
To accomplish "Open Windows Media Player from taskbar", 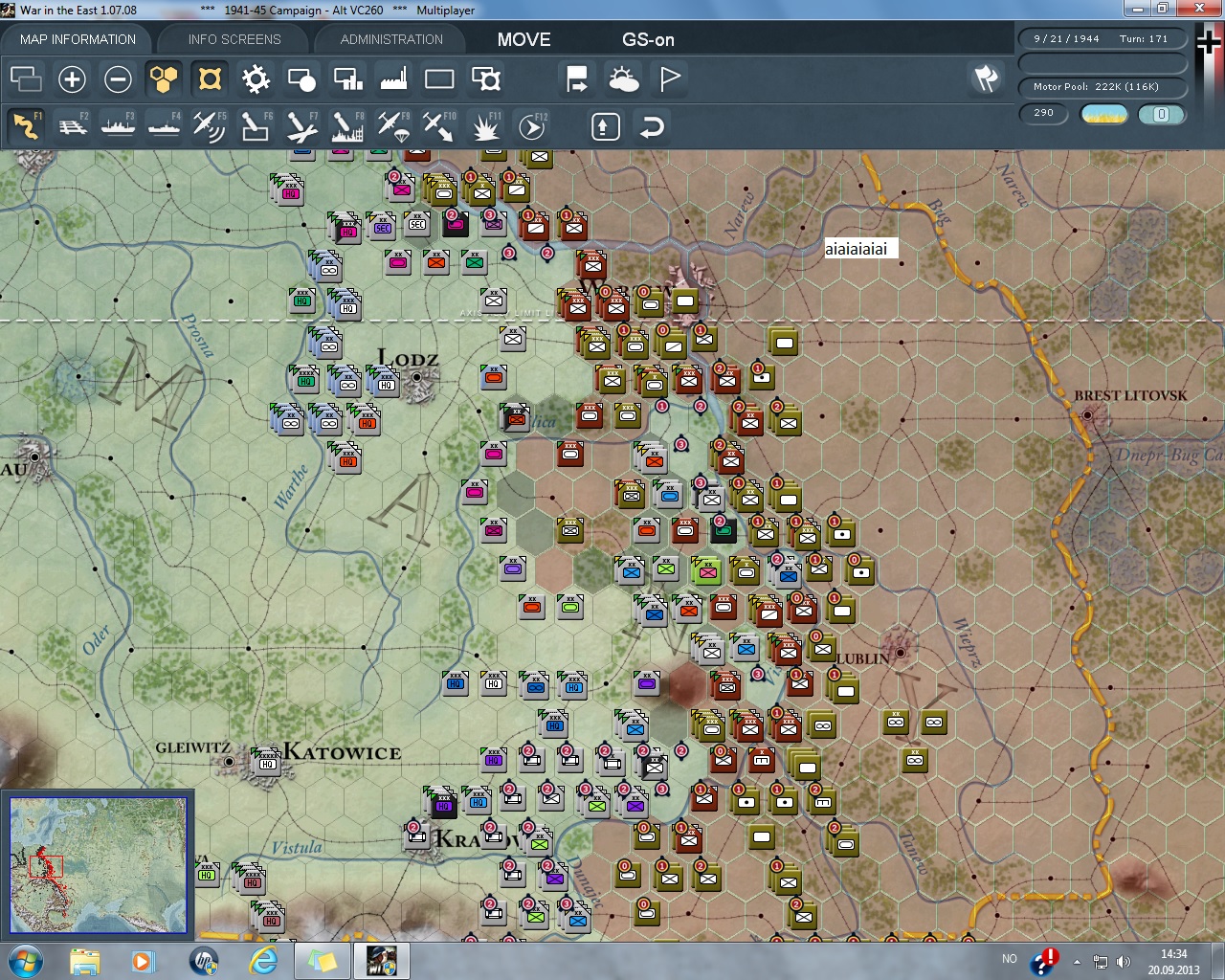I will [x=144, y=961].
